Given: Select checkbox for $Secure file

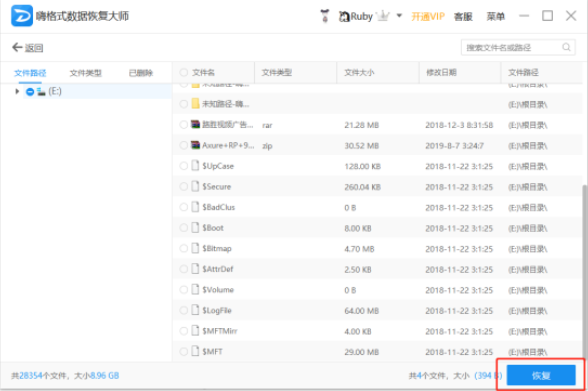Looking at the screenshot, I should (x=183, y=186).
